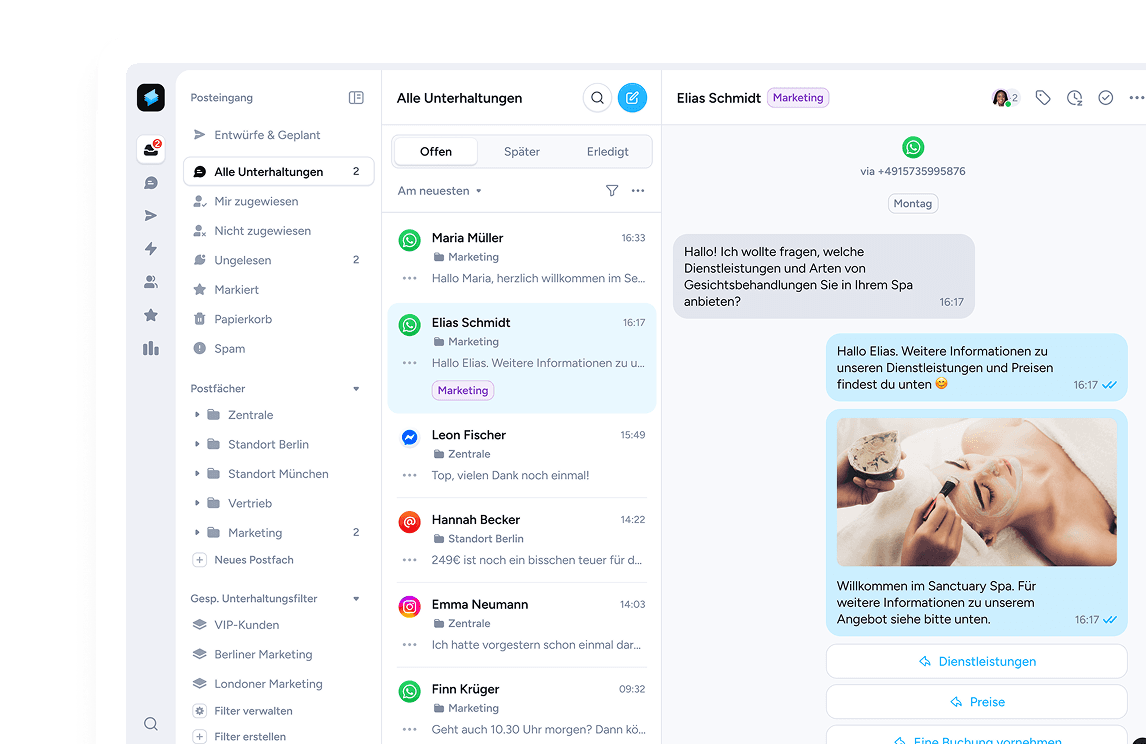The image size is (1146, 744).
Task: Open the spa facial image in chat
Action: click(976, 493)
